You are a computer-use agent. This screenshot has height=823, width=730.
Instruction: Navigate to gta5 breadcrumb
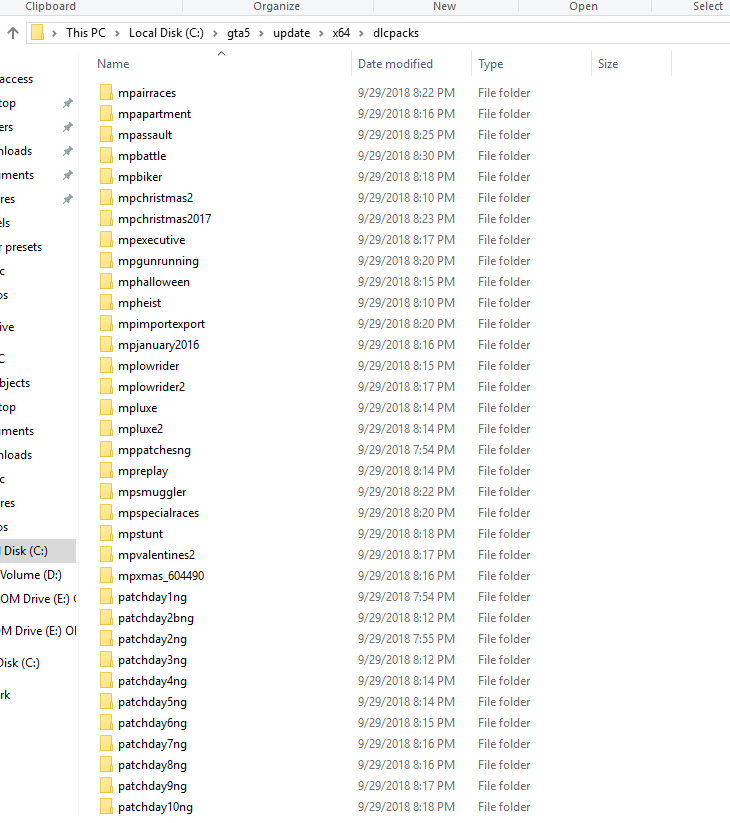click(x=238, y=33)
